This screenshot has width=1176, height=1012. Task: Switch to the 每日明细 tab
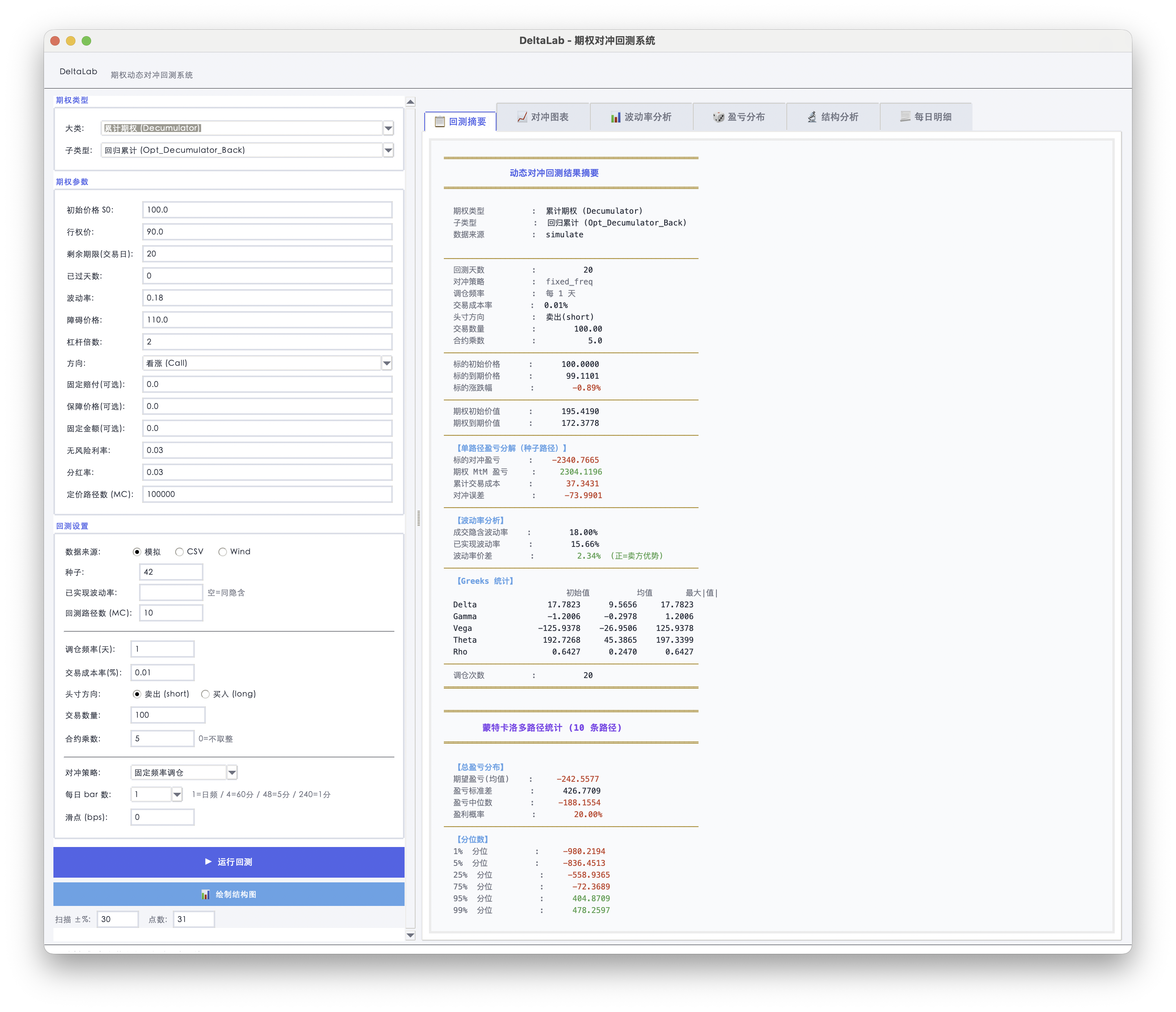coord(926,117)
